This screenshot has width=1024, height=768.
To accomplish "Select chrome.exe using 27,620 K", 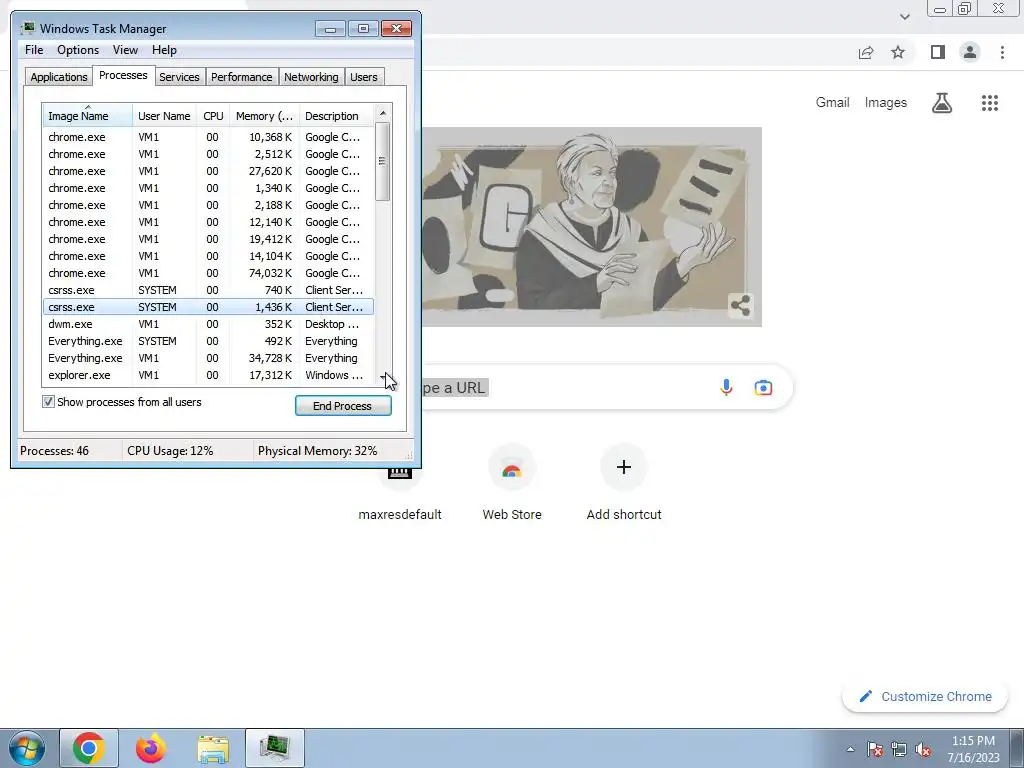I will click(208, 171).
